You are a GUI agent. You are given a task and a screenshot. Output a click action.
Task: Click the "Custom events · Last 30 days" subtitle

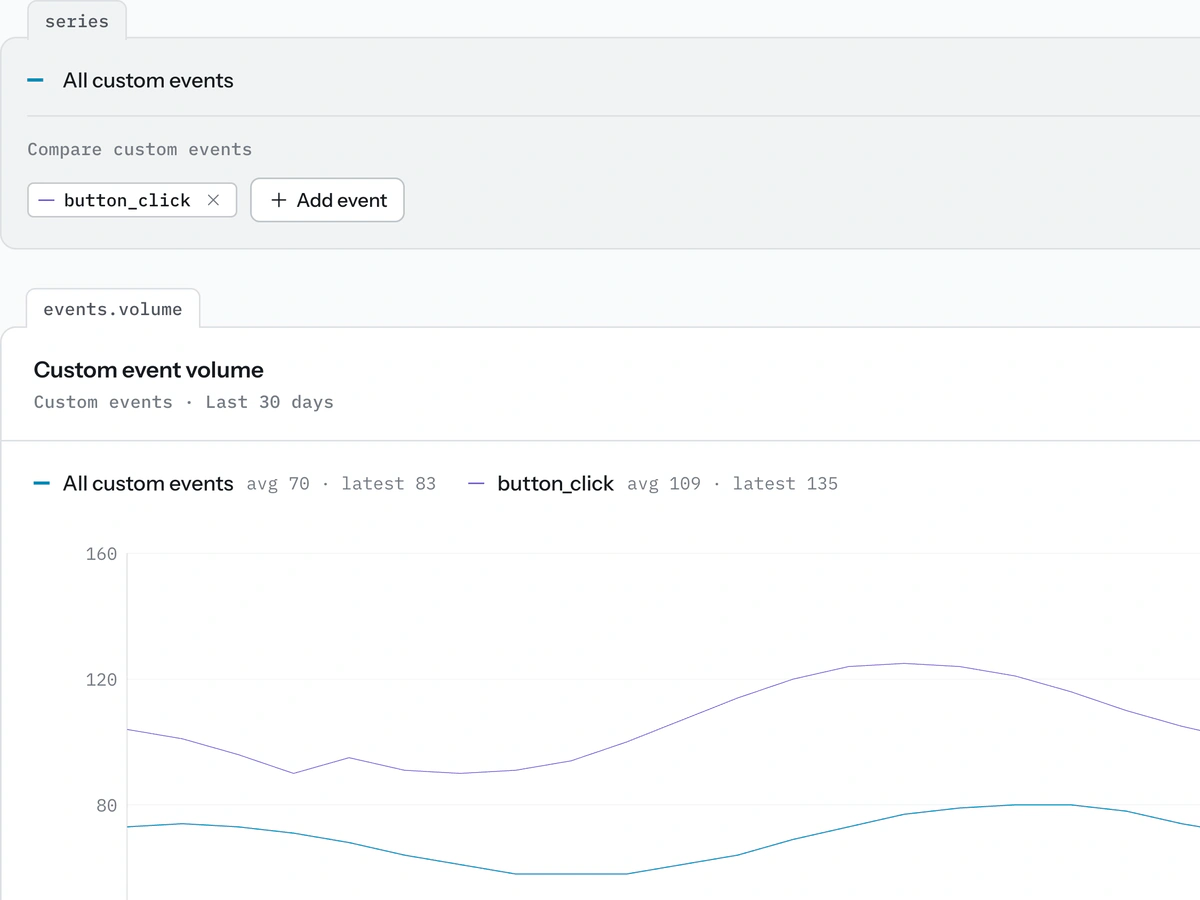[184, 402]
